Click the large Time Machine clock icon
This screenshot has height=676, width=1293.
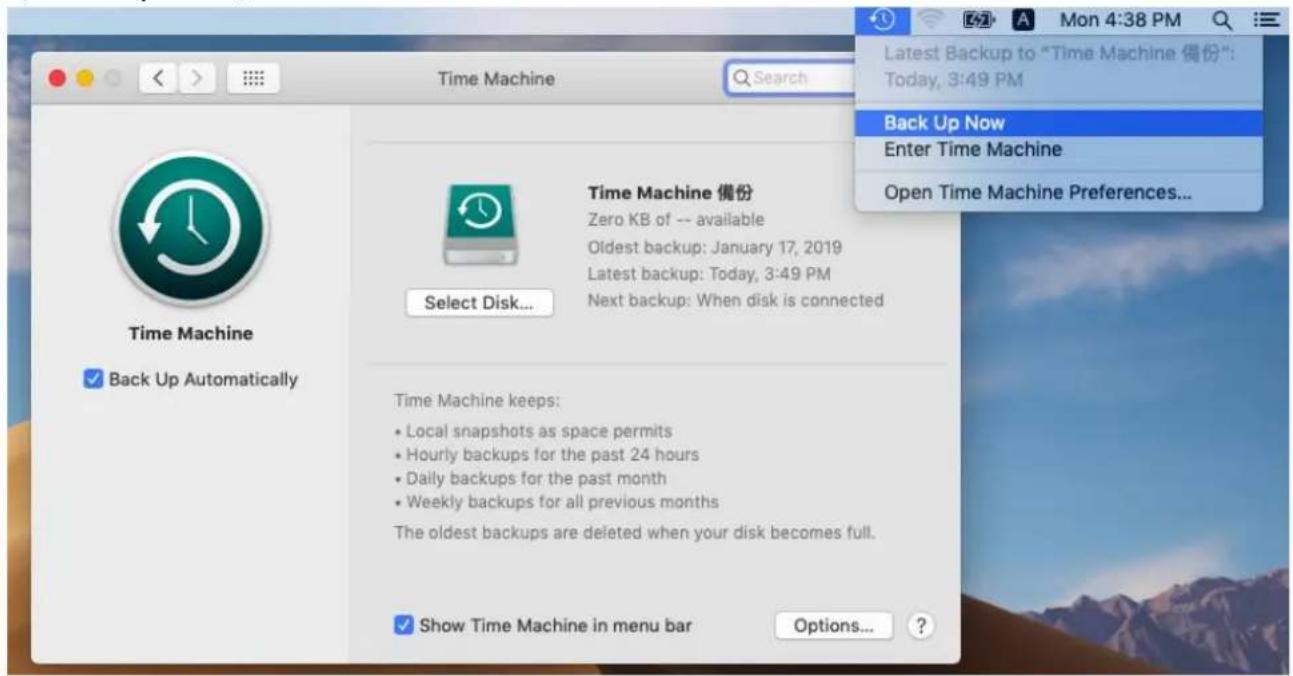pos(192,229)
